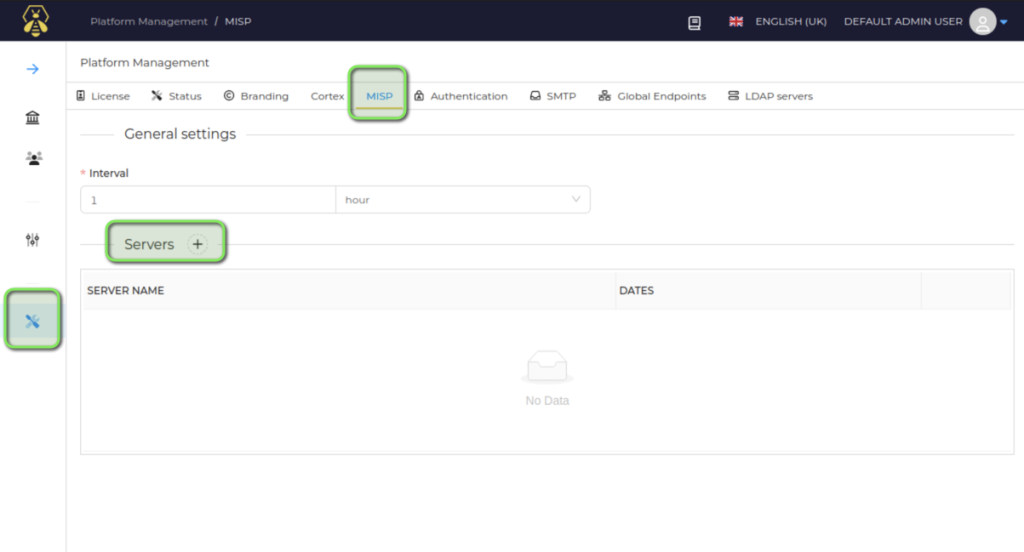The image size is (1024, 552).
Task: Click DEFAULT ADMIN USER name
Action: click(x=903, y=22)
